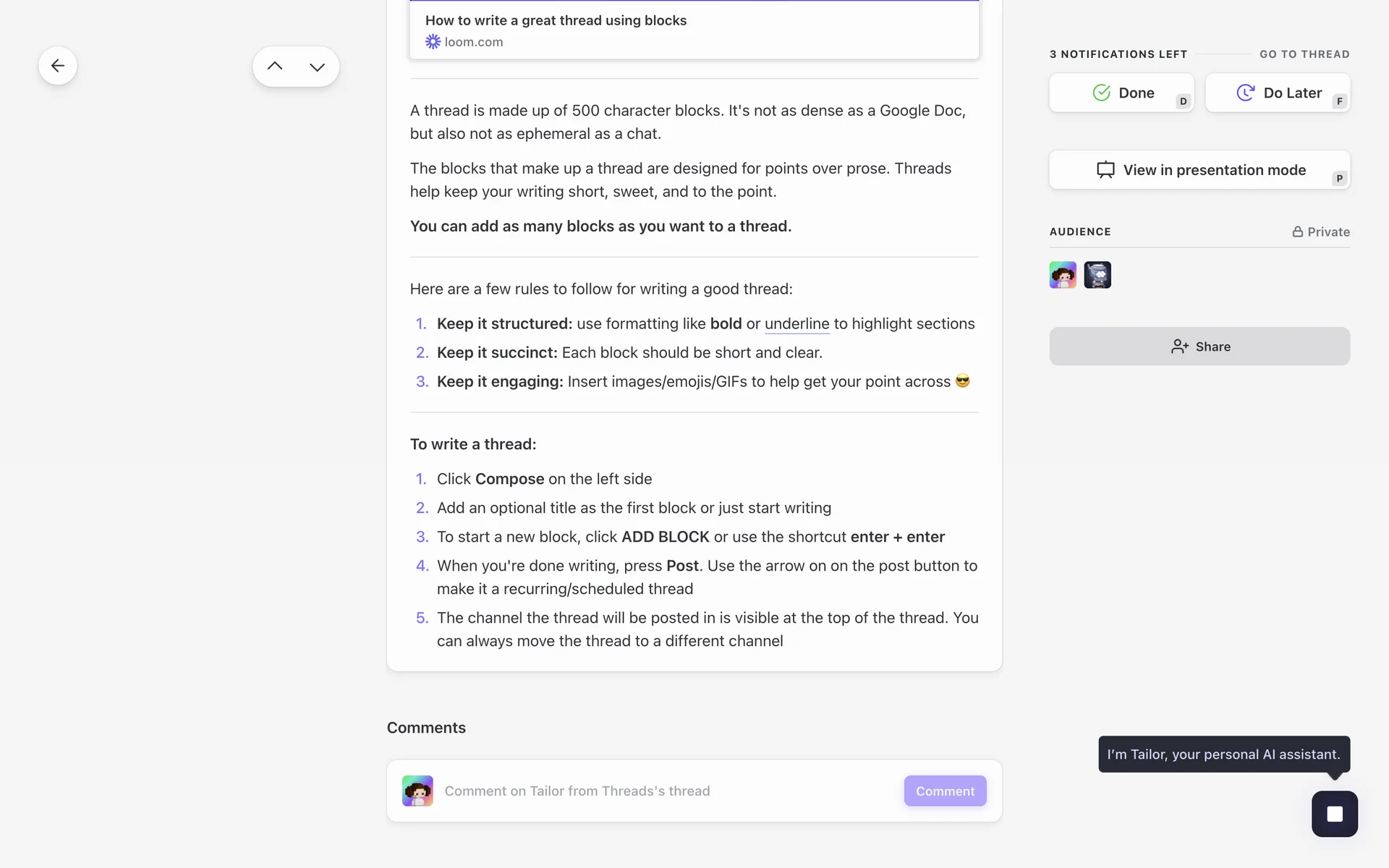Click the back arrow icon
This screenshot has width=1389, height=868.
(x=58, y=66)
